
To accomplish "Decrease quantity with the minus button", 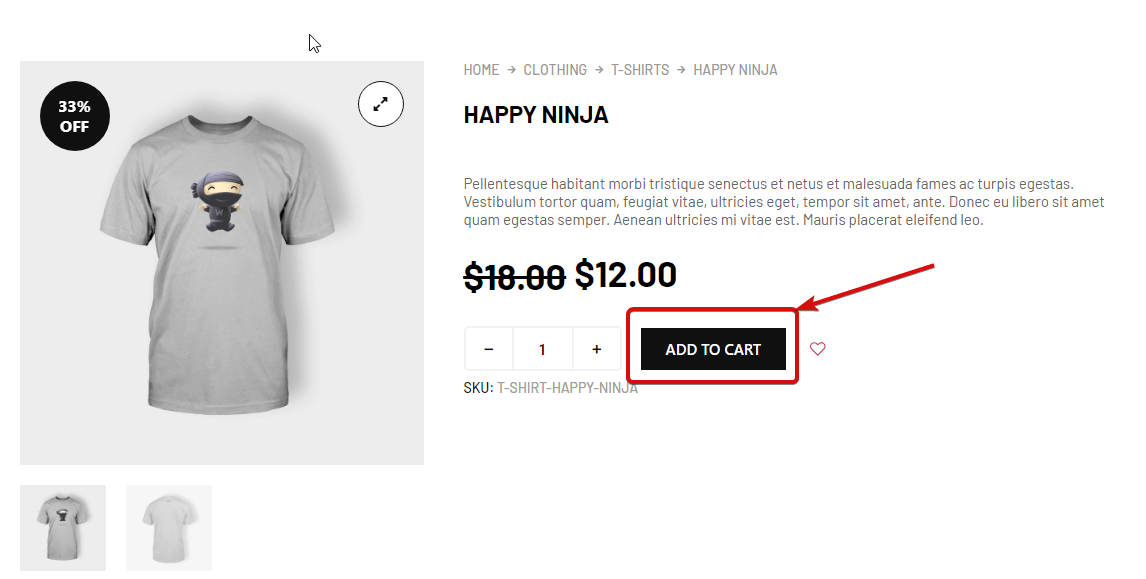I will point(489,349).
